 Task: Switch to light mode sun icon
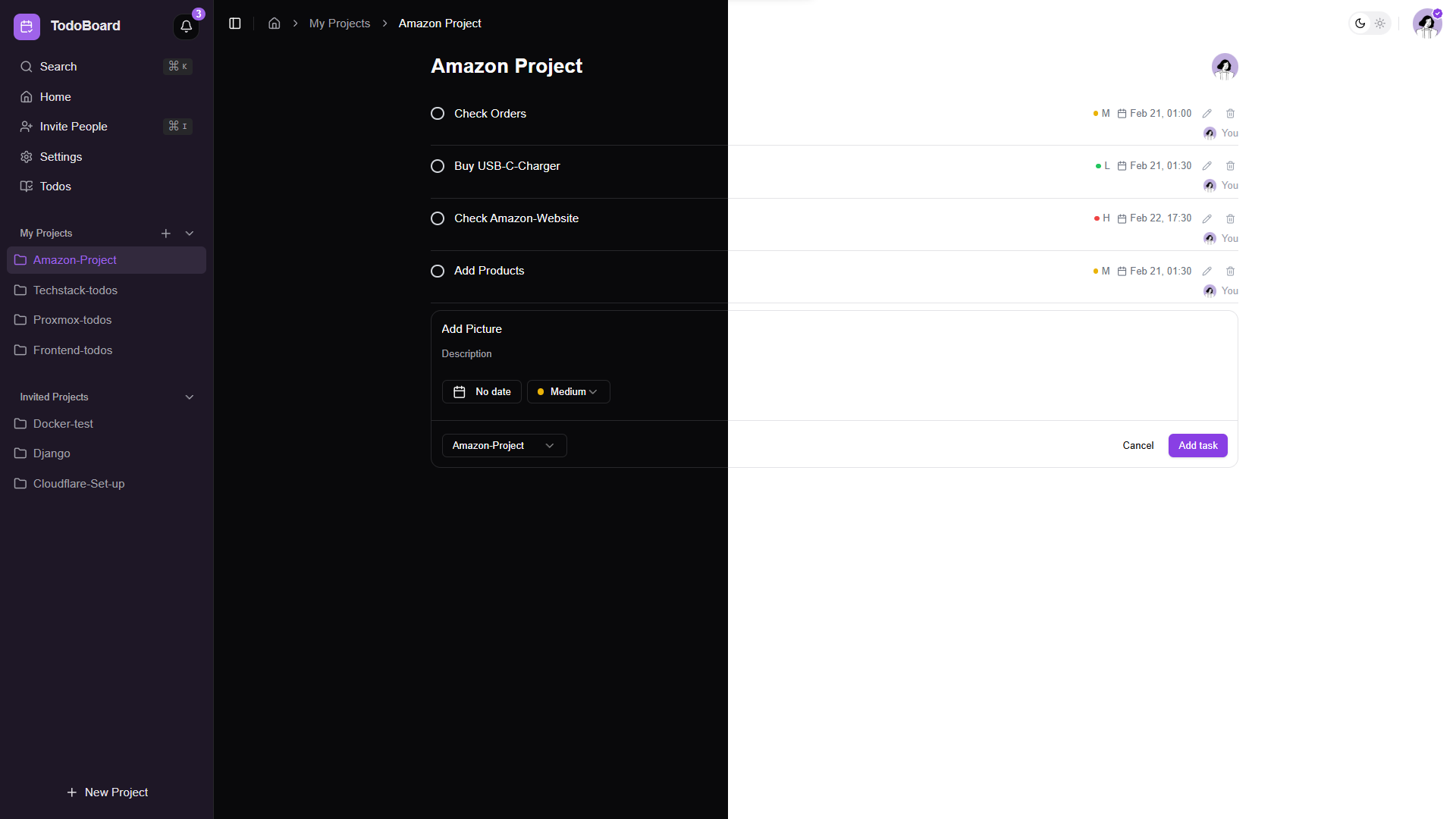coord(1380,24)
